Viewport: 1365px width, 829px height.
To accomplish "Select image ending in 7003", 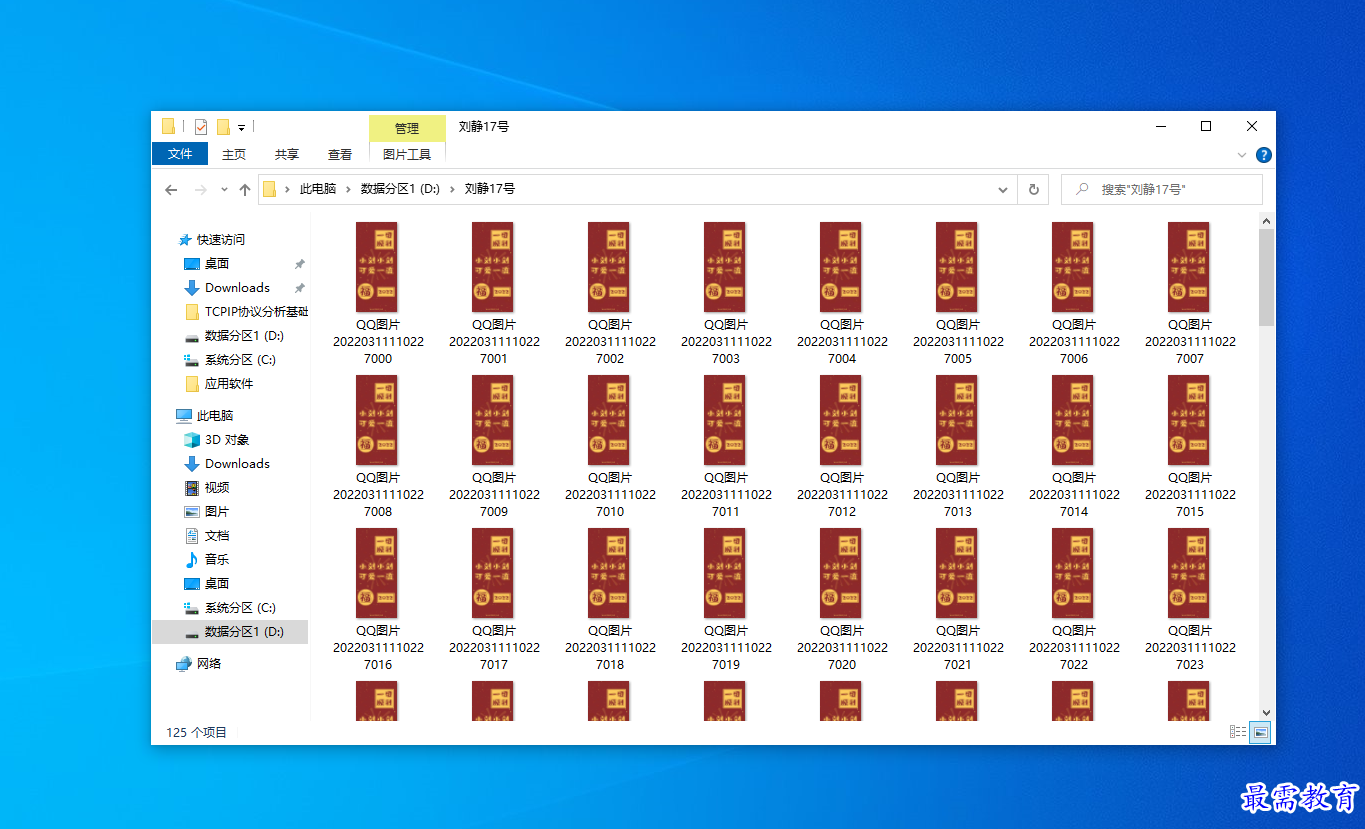I will coord(726,293).
